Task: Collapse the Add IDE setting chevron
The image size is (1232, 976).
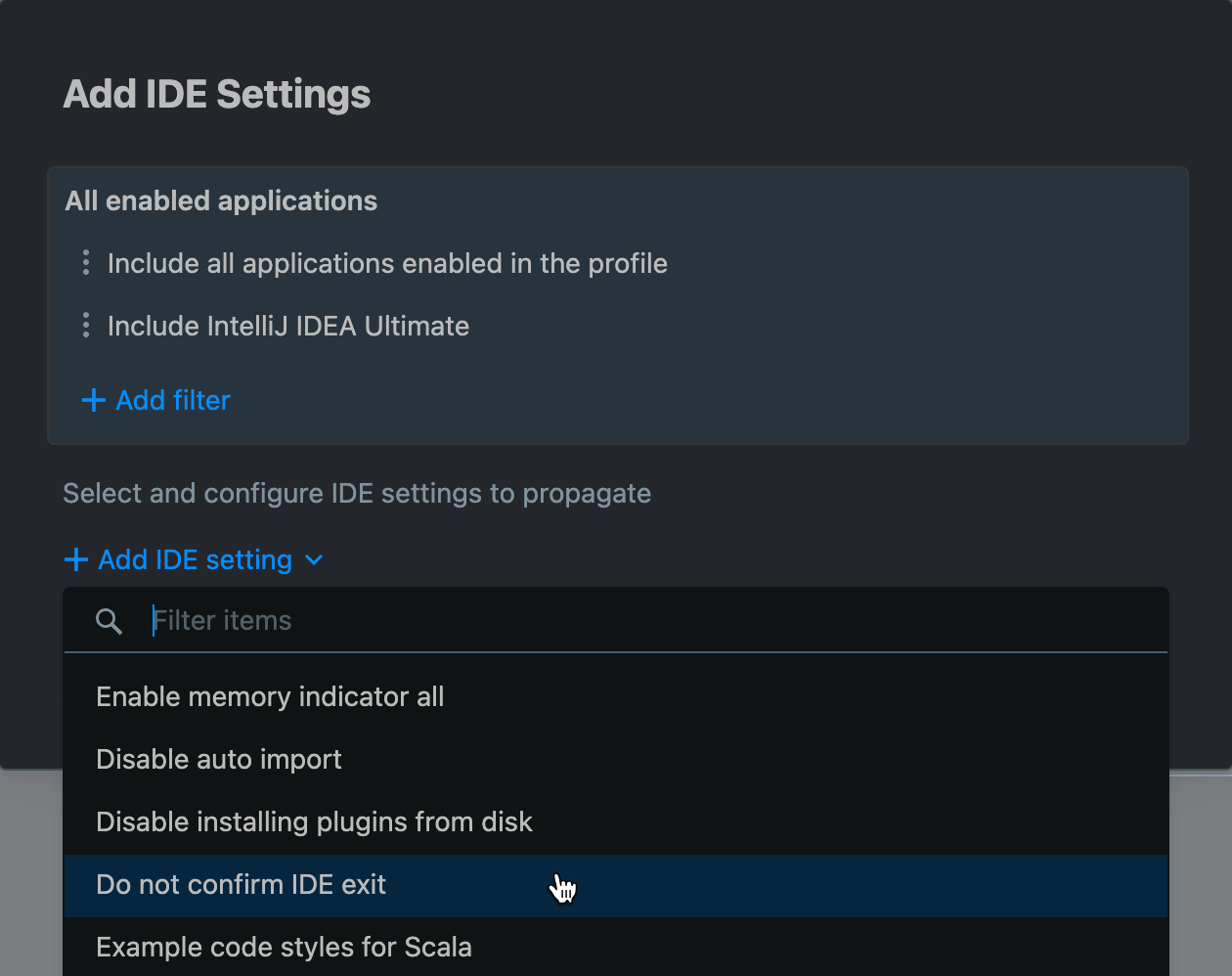Action: point(314,560)
